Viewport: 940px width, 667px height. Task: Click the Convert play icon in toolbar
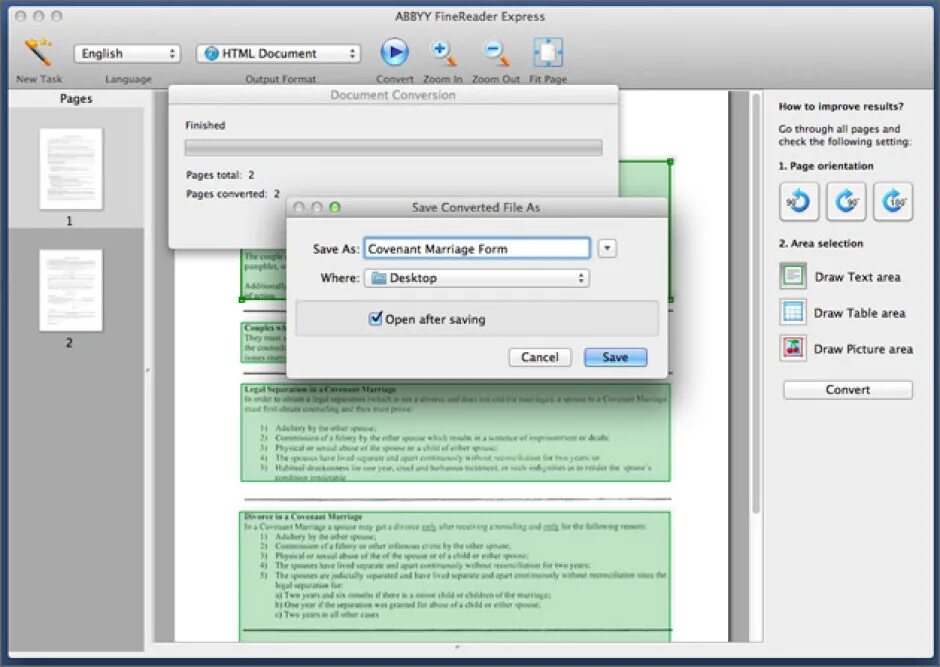coord(394,52)
